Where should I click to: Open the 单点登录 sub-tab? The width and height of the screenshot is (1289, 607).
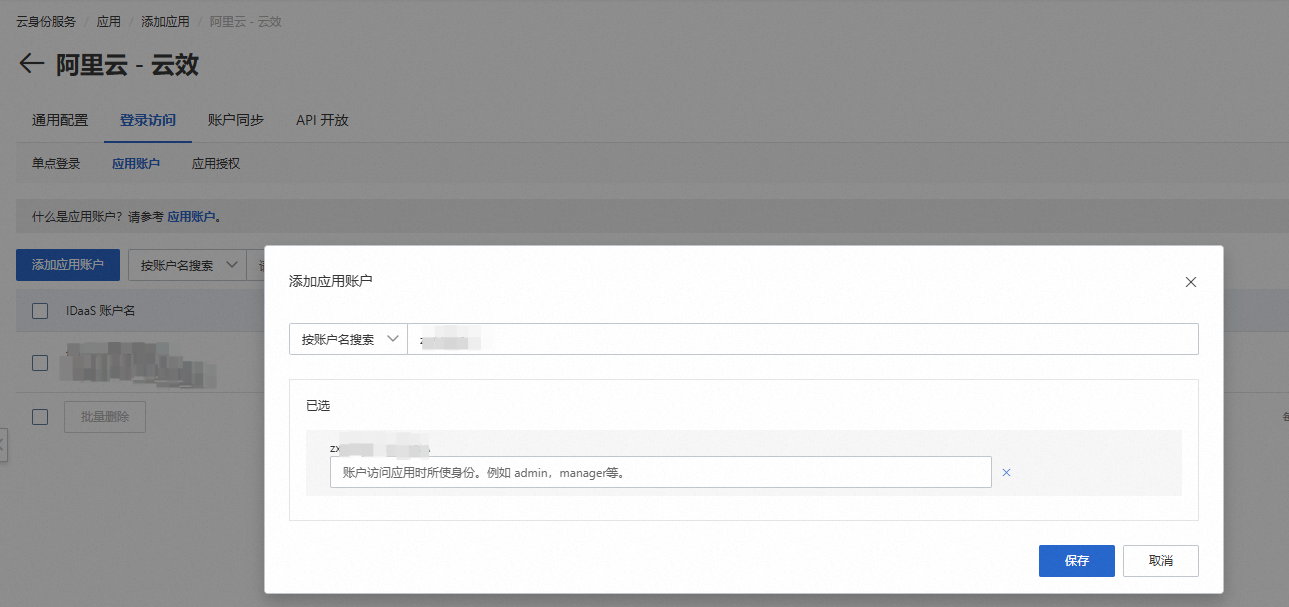tap(56, 163)
